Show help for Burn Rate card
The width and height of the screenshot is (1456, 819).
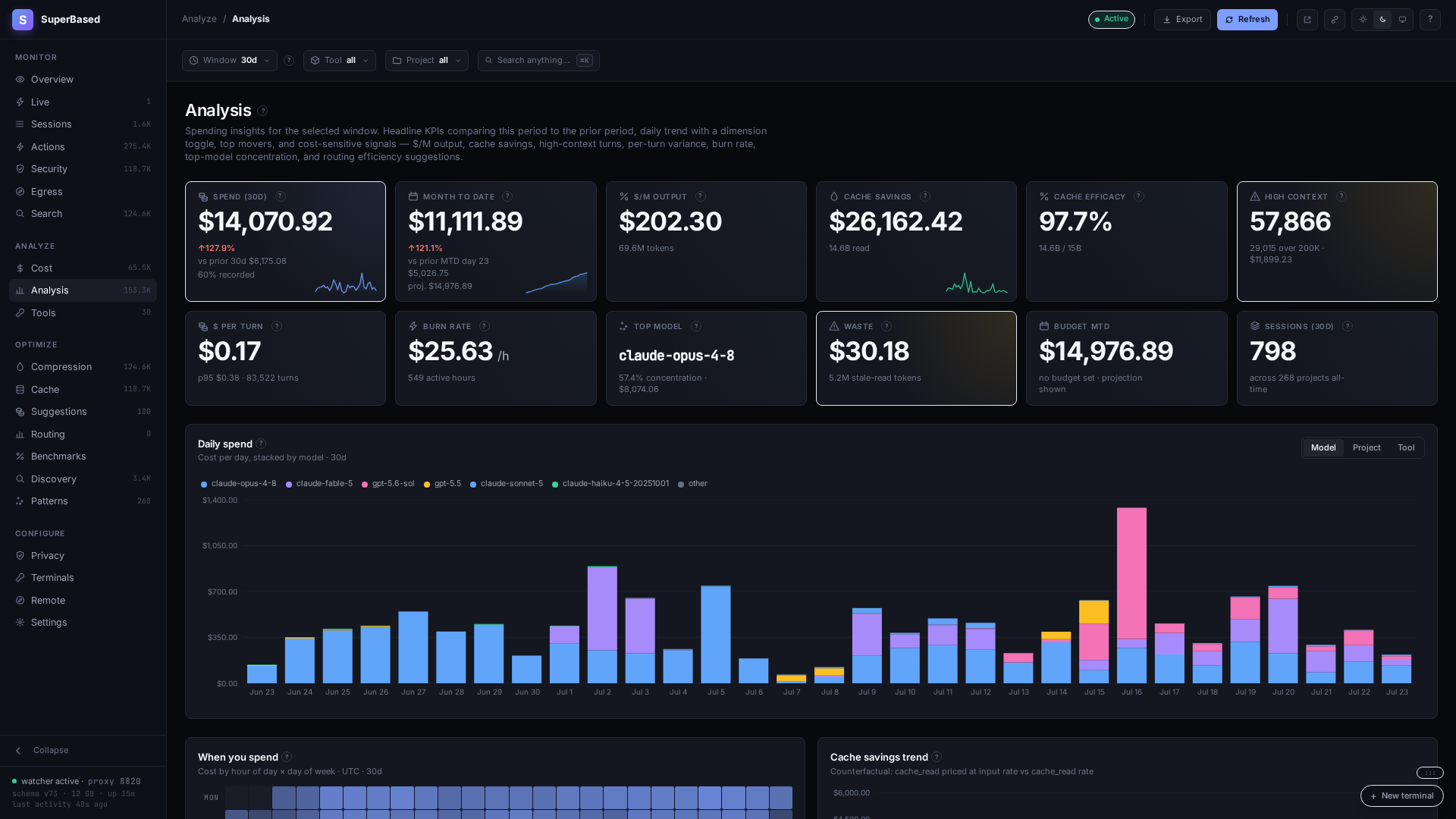point(485,326)
